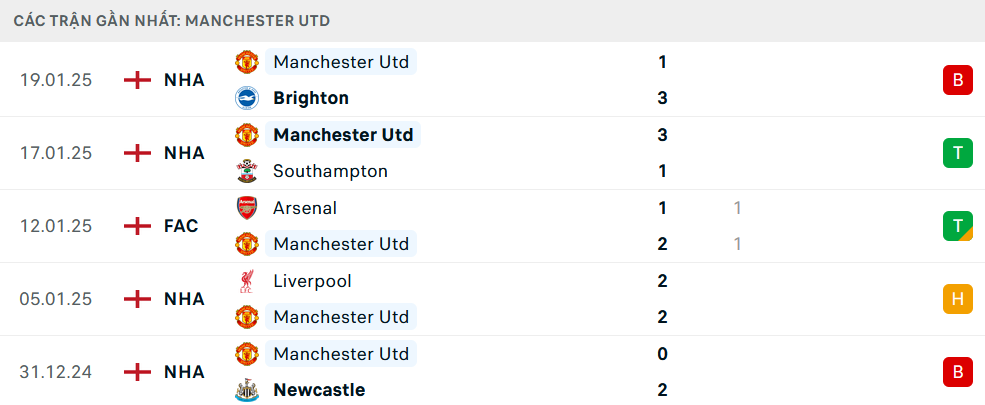The image size is (985, 405).
Task: Click the Arsenal club crest icon
Action: 246,208
